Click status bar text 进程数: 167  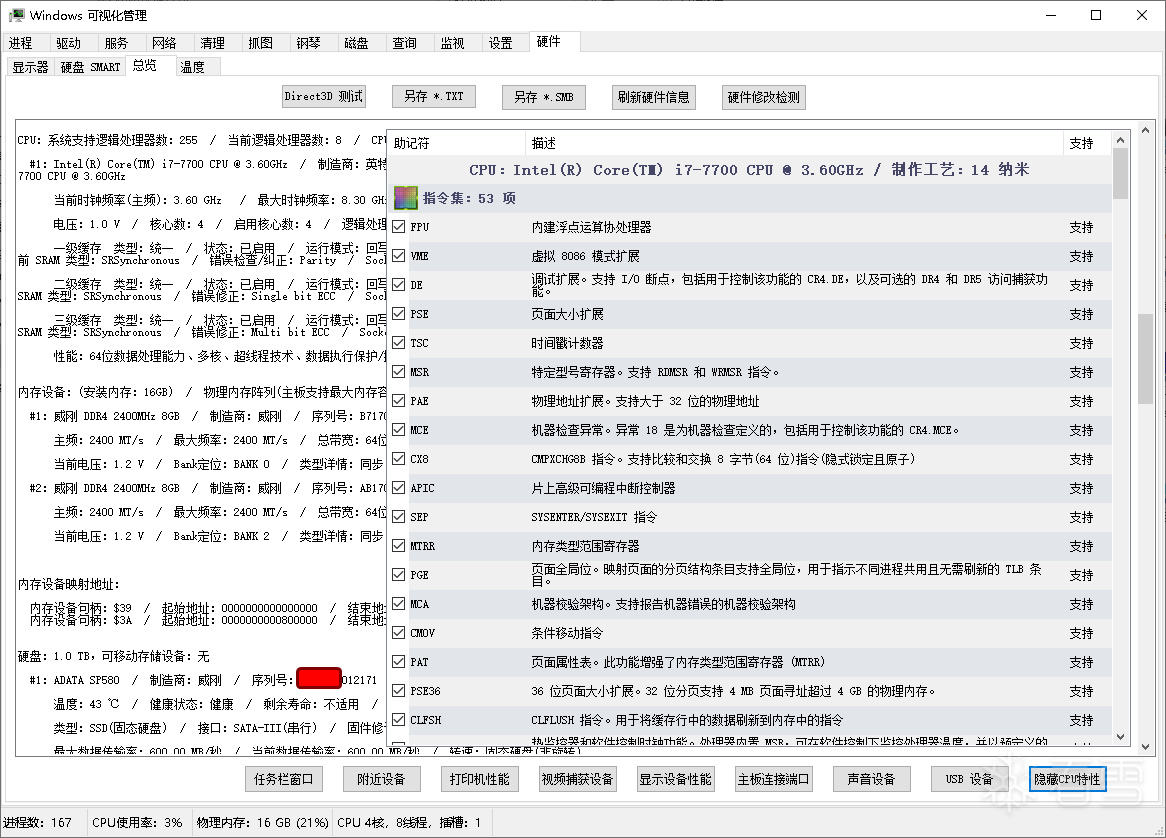[37, 822]
